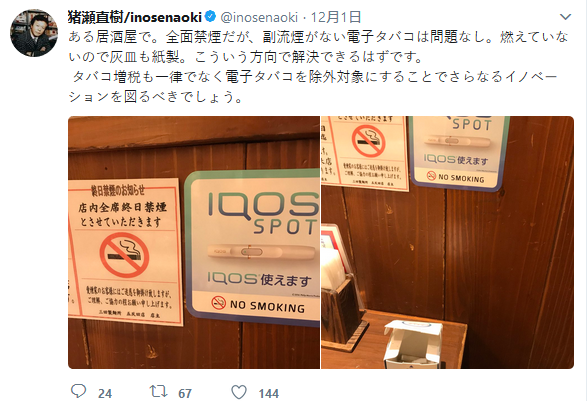Like the tweet with the heart icon
This screenshot has height=401, width=587.
click(x=238, y=392)
